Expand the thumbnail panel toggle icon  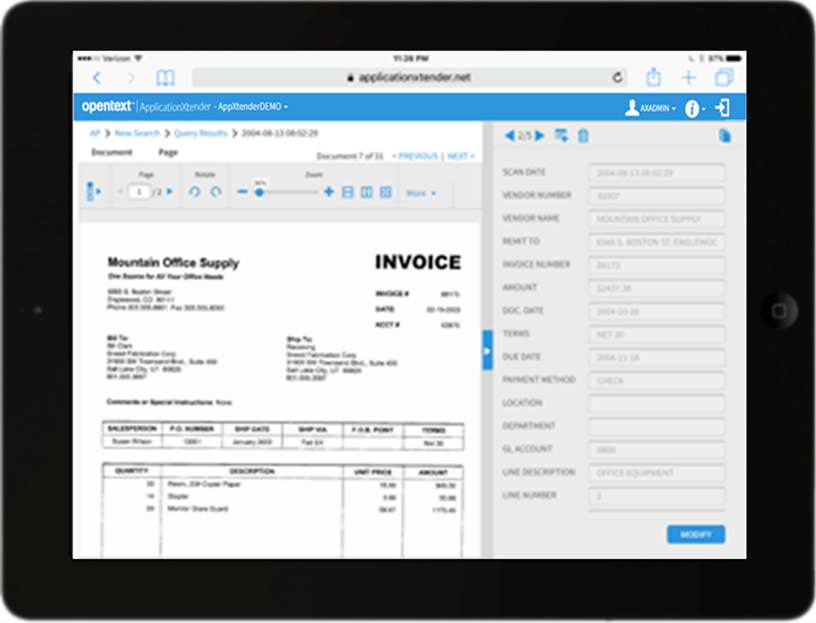click(x=94, y=192)
